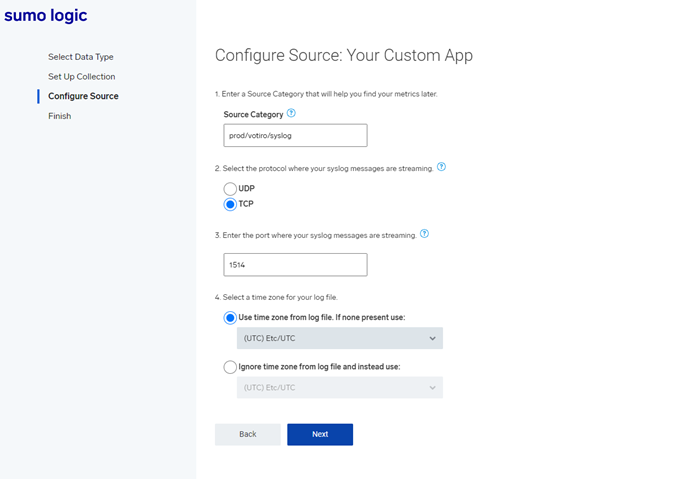Viewport: 681px width, 479px height.
Task: Open the Configure Source step
Action: click(83, 96)
